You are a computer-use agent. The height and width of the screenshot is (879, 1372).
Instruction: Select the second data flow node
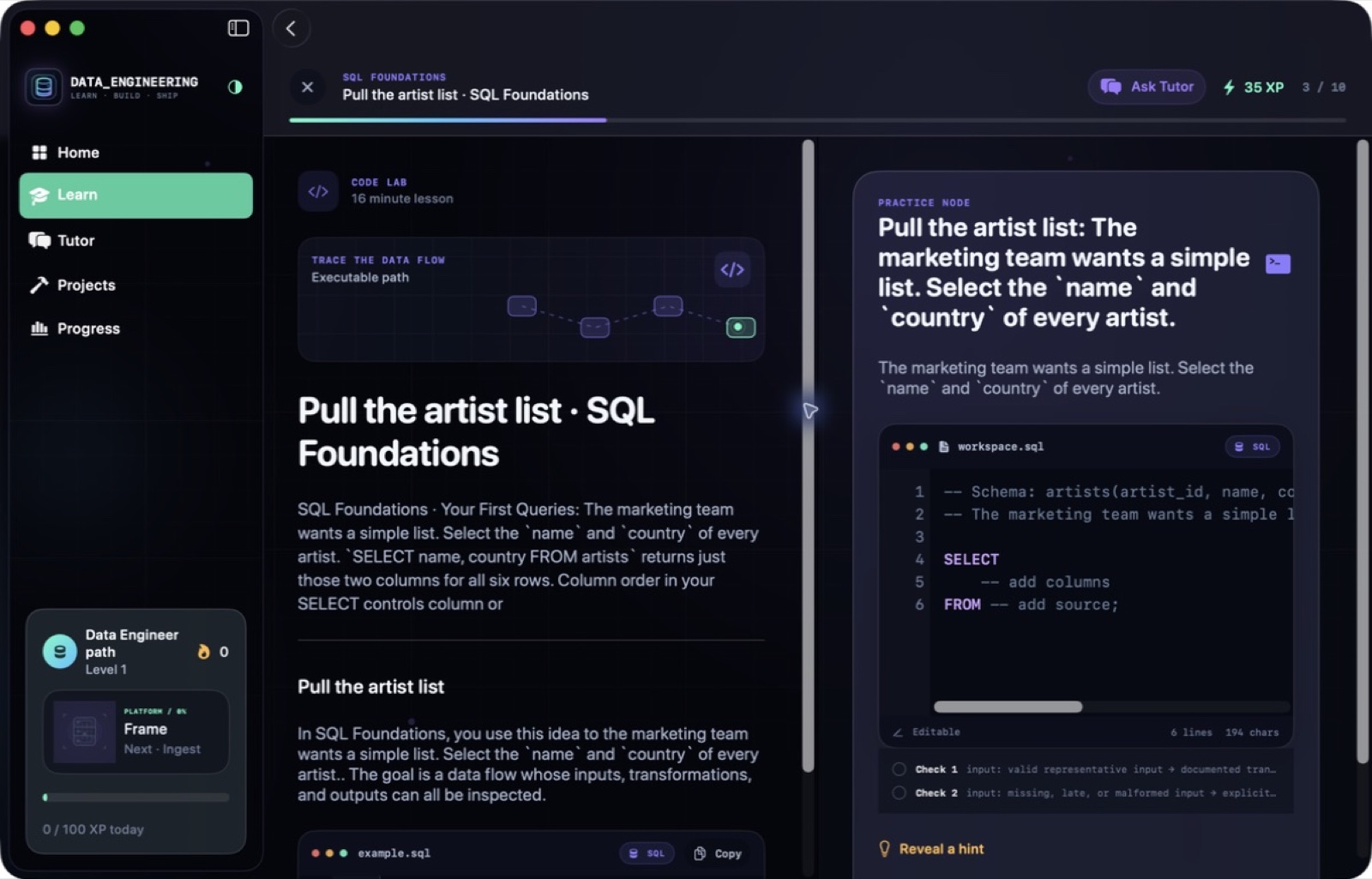click(x=594, y=327)
